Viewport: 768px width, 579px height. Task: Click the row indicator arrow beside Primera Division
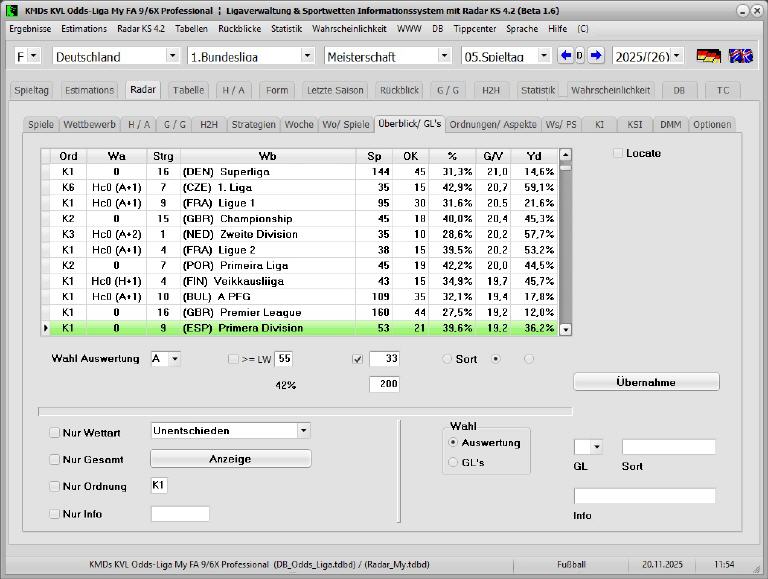[45, 328]
